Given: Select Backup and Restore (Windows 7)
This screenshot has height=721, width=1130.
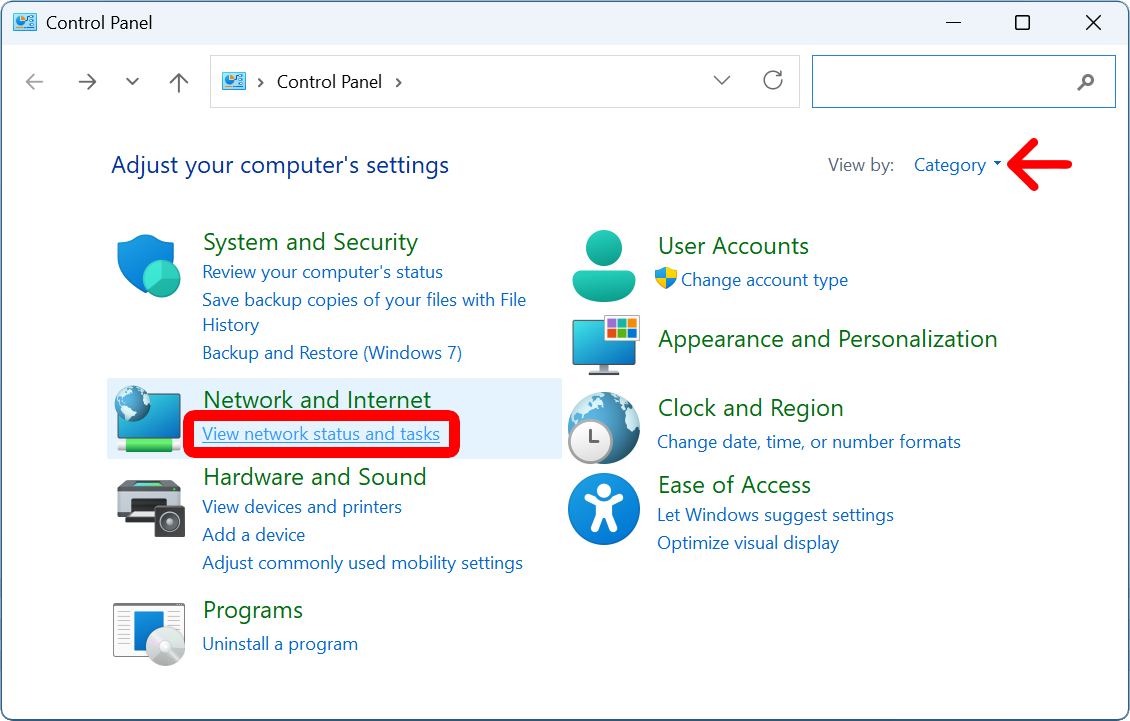Looking at the screenshot, I should 332,353.
